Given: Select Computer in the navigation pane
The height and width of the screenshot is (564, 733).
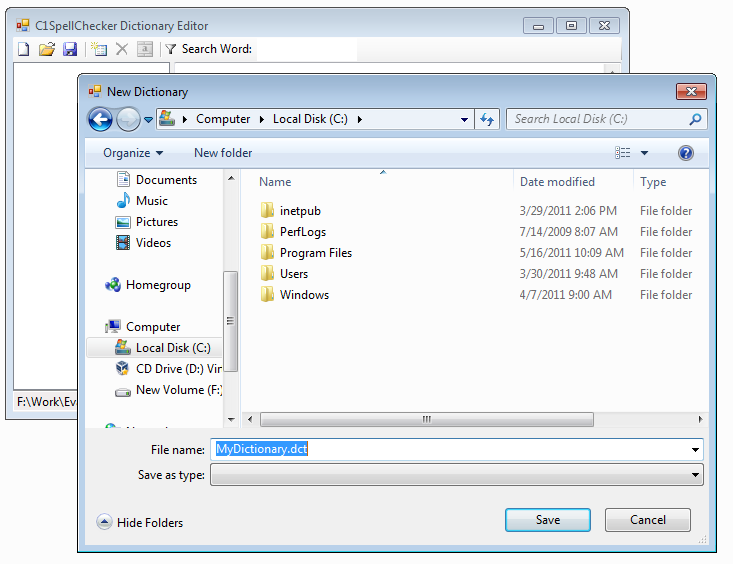Looking at the screenshot, I should pos(143,327).
